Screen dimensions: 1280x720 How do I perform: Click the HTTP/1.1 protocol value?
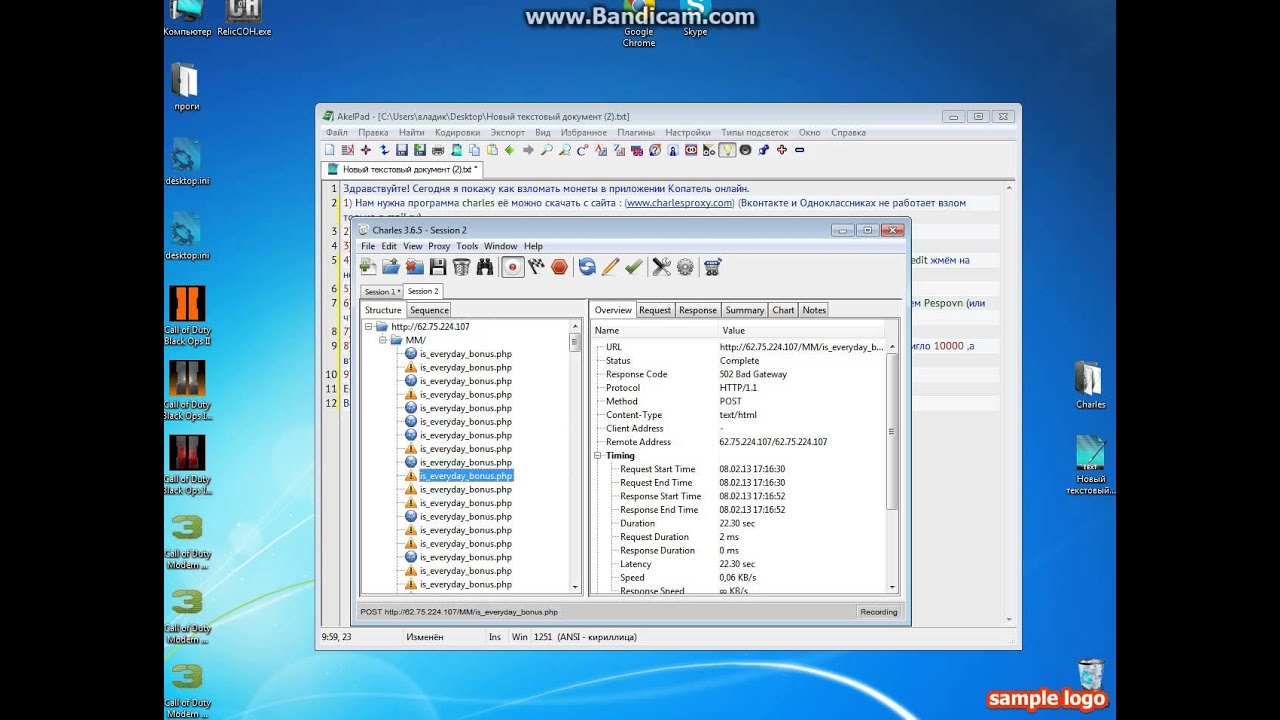pyautogui.click(x=738, y=388)
